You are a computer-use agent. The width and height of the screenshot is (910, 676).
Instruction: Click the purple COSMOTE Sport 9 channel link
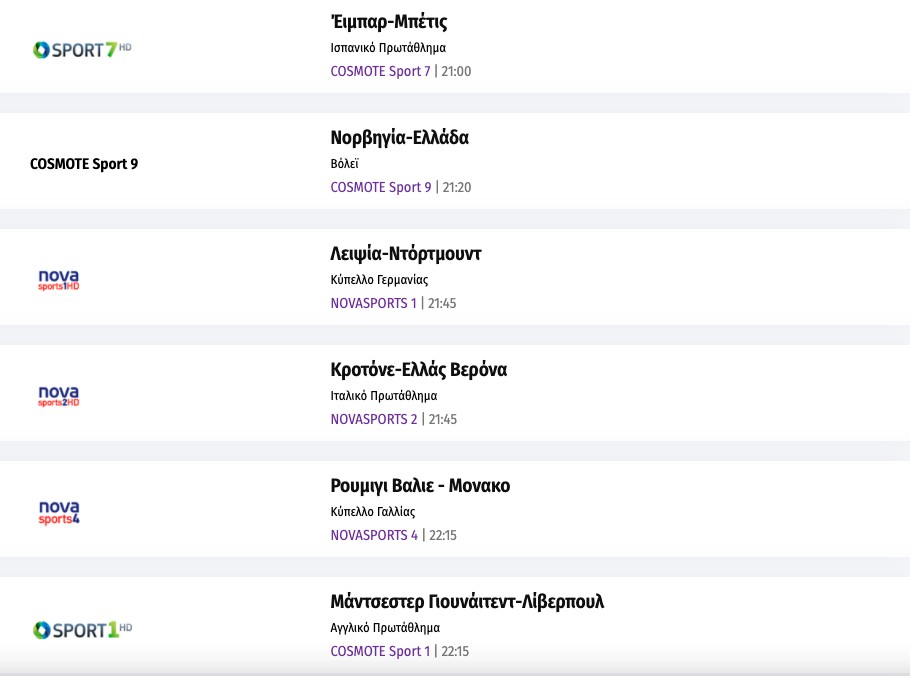pos(381,187)
